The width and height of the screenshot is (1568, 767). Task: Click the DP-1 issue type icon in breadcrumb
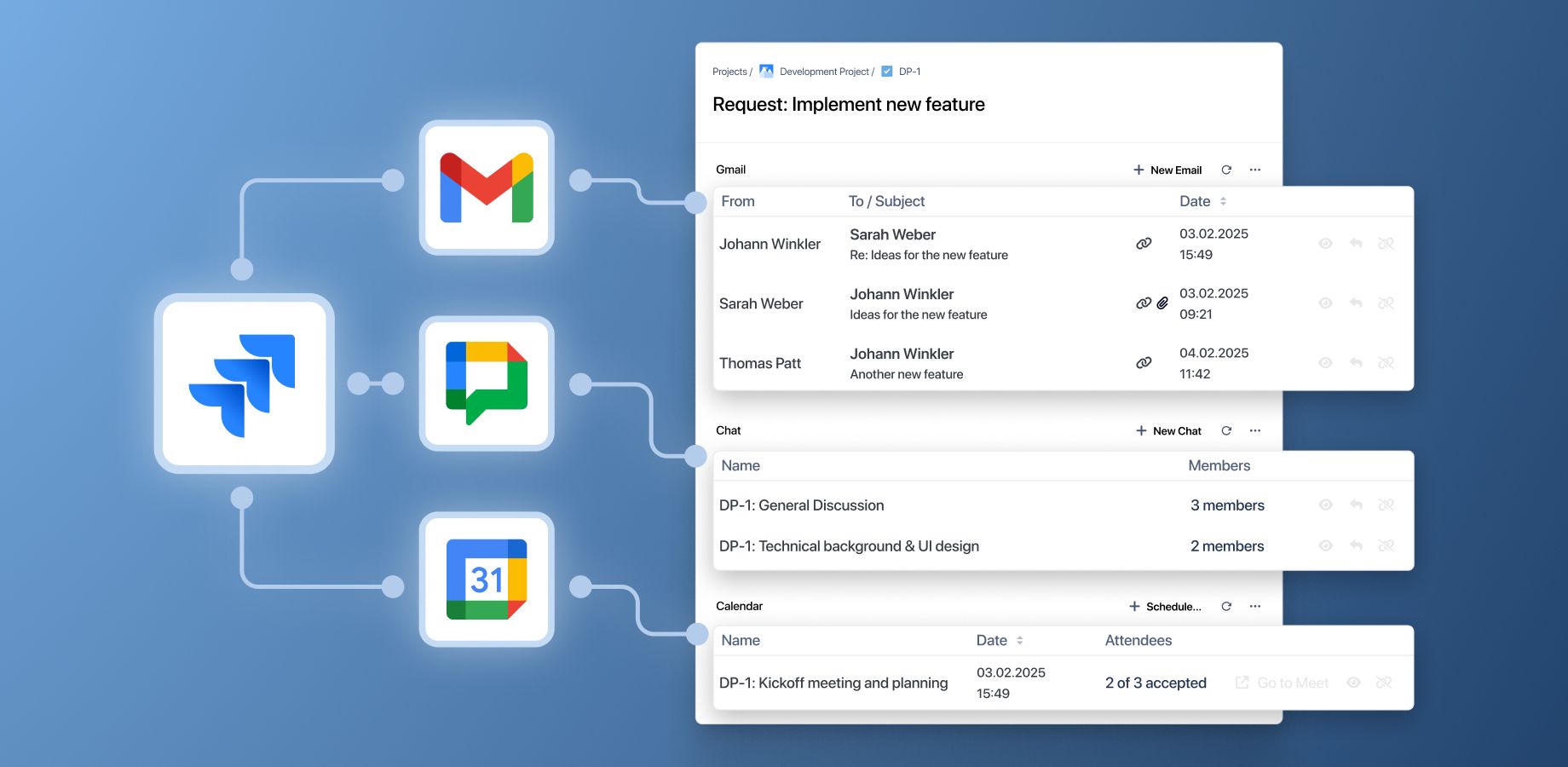(x=887, y=71)
